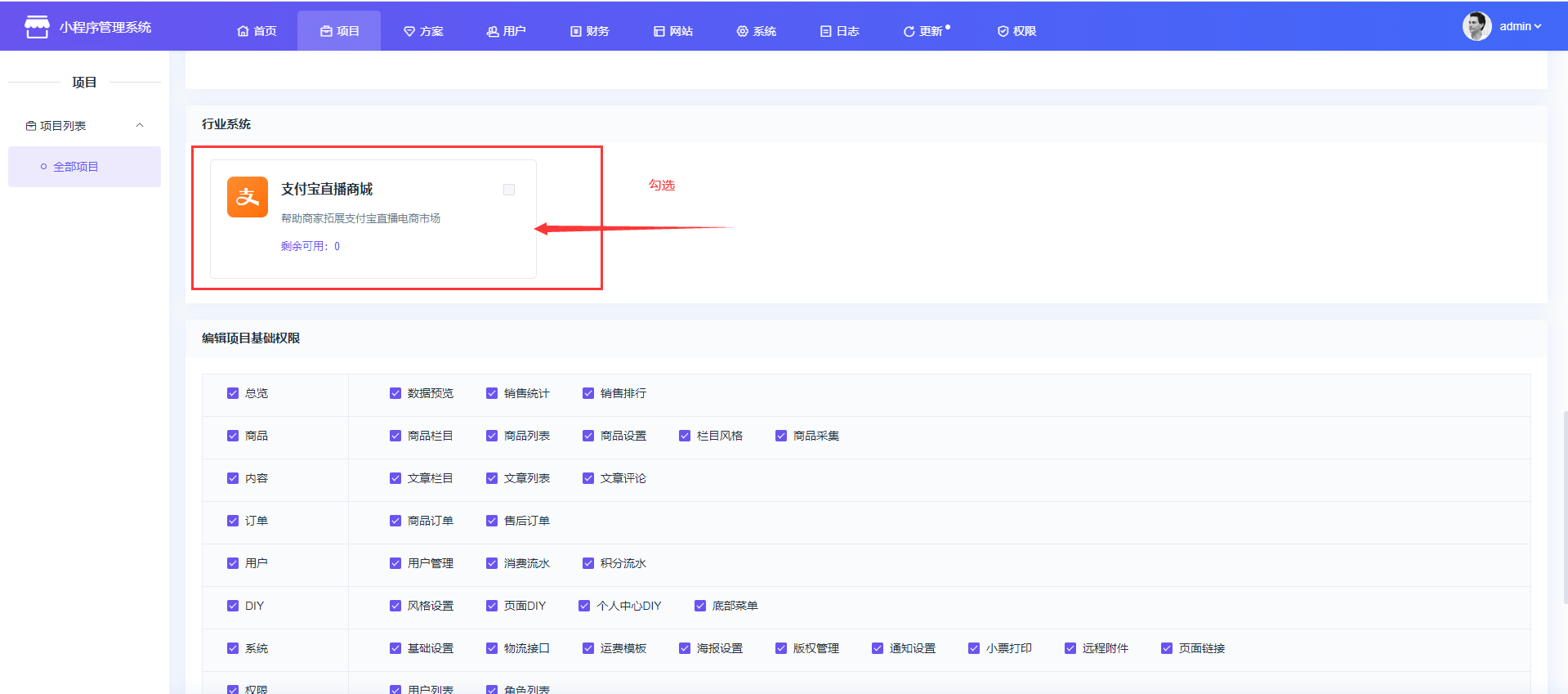Click the vertical page scrollbar
This screenshot has width=1568, height=694.
tap(1564, 507)
